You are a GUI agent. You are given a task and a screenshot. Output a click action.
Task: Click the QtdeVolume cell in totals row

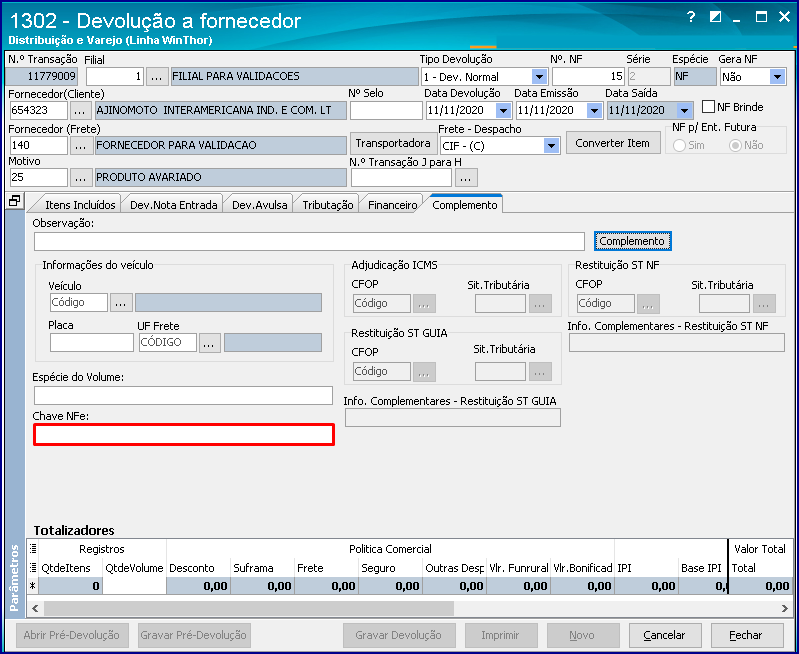135,586
